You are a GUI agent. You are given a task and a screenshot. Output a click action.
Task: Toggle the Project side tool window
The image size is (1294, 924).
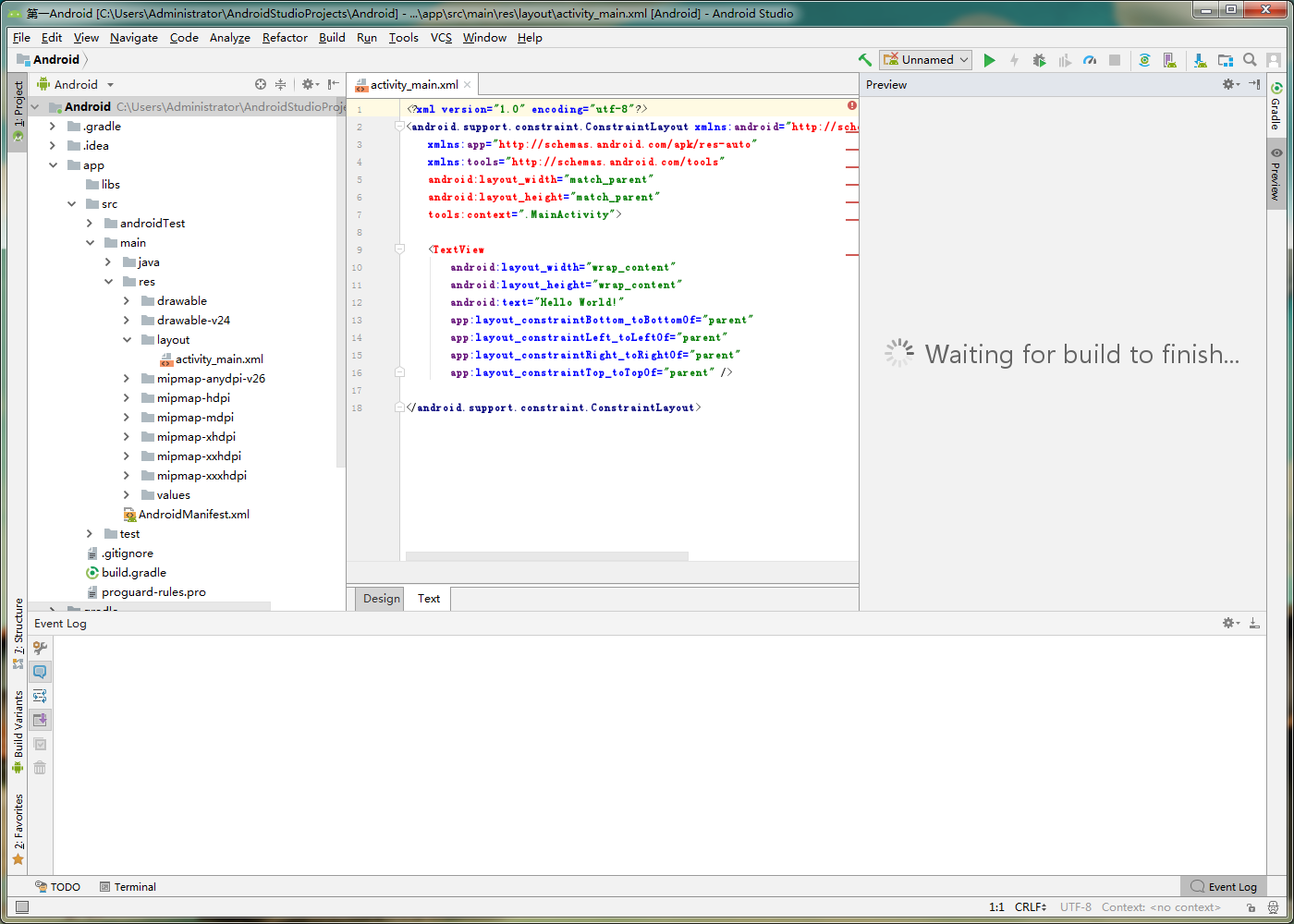tap(18, 111)
